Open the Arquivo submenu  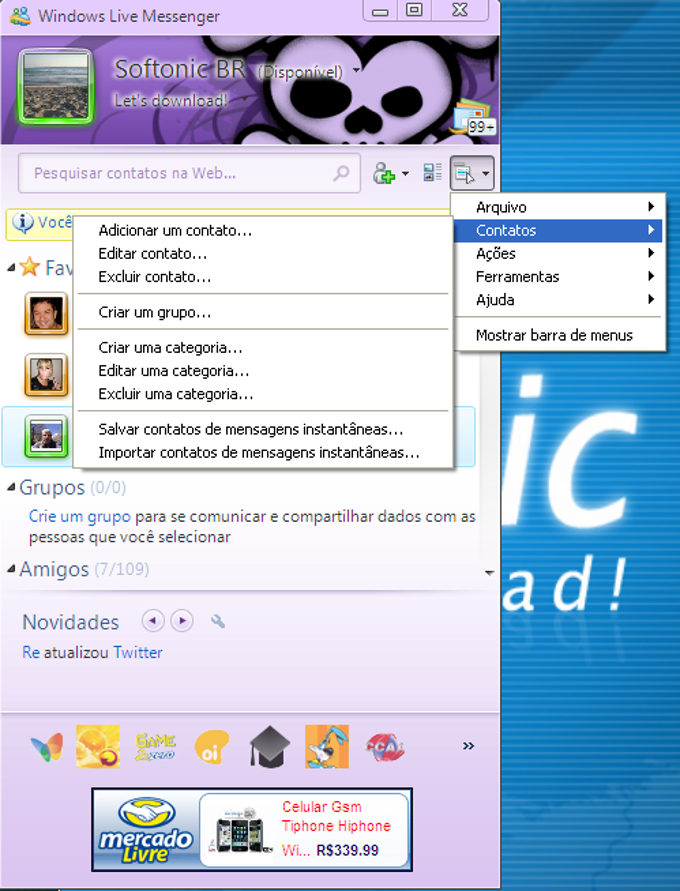(558, 207)
